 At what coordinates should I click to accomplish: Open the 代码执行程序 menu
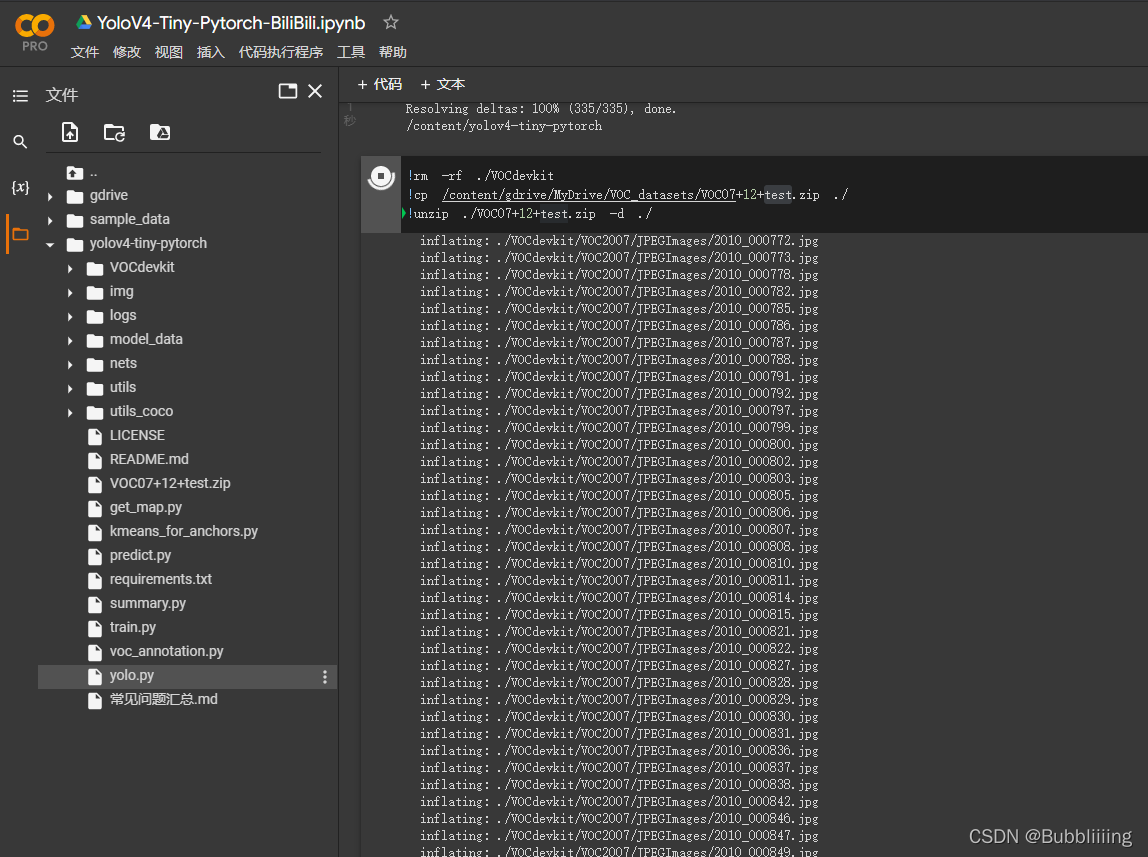point(280,52)
